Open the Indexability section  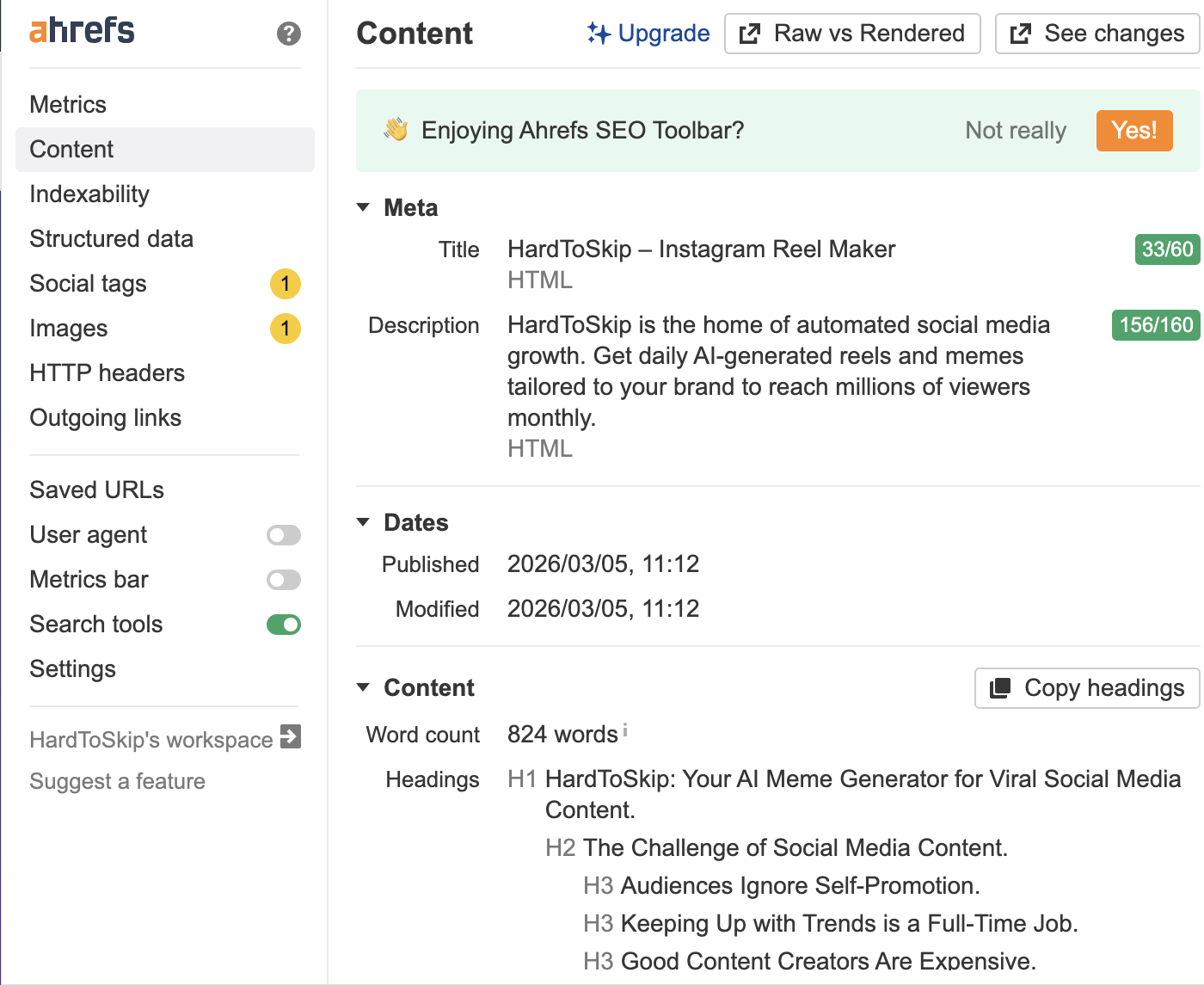tap(89, 194)
